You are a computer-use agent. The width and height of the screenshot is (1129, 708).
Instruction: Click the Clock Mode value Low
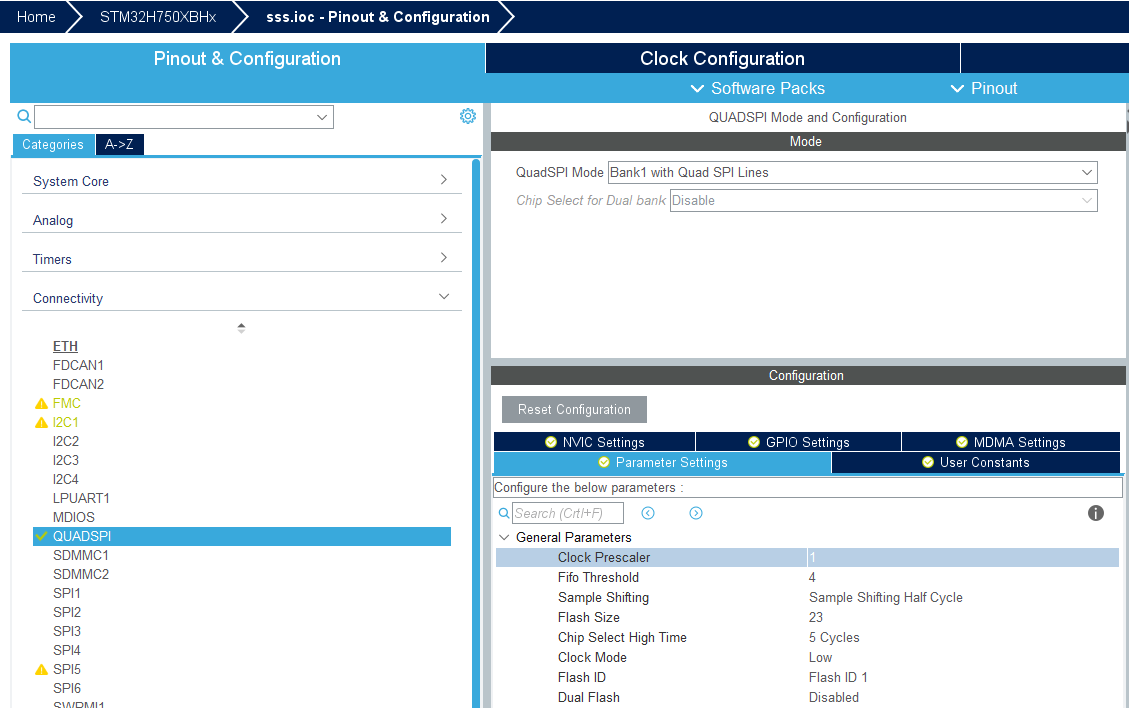[820, 658]
